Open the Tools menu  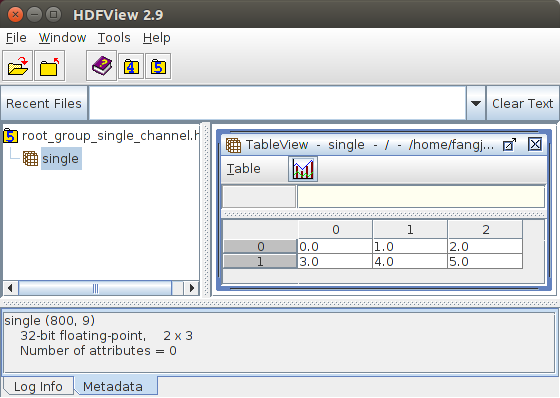tap(114, 38)
